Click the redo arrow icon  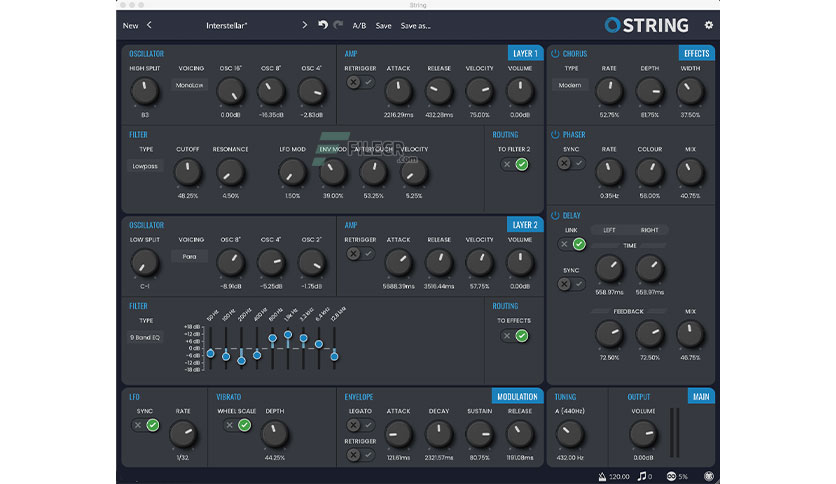coord(338,25)
